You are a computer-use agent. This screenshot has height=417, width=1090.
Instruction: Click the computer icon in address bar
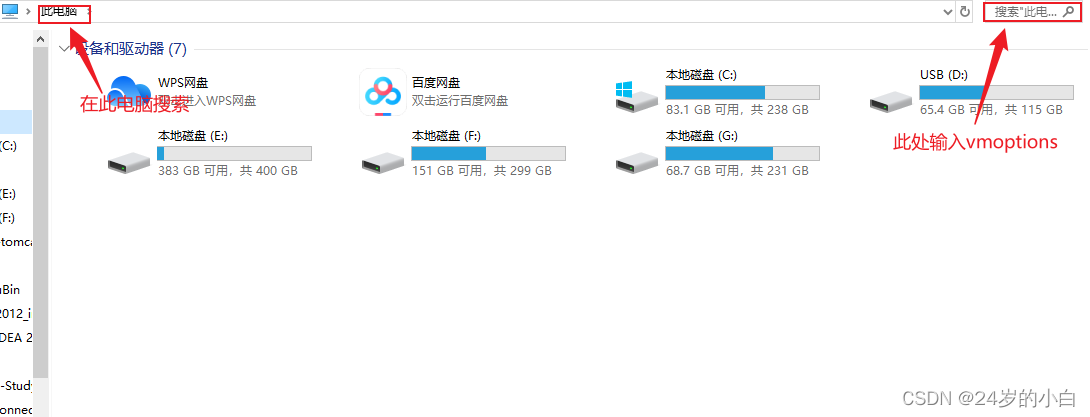pyautogui.click(x=10, y=12)
